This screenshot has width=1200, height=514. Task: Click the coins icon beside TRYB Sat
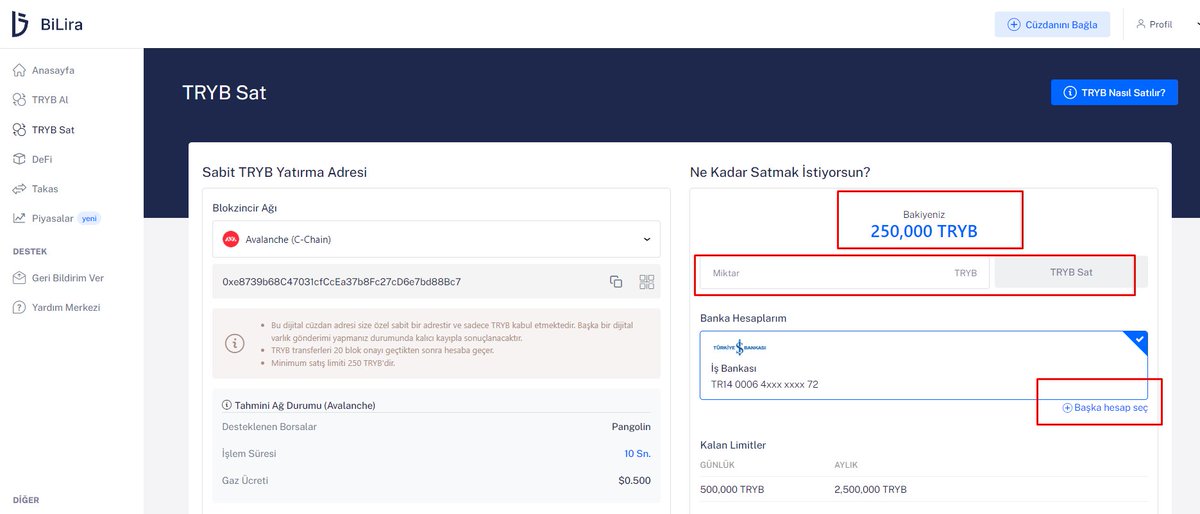(x=19, y=130)
